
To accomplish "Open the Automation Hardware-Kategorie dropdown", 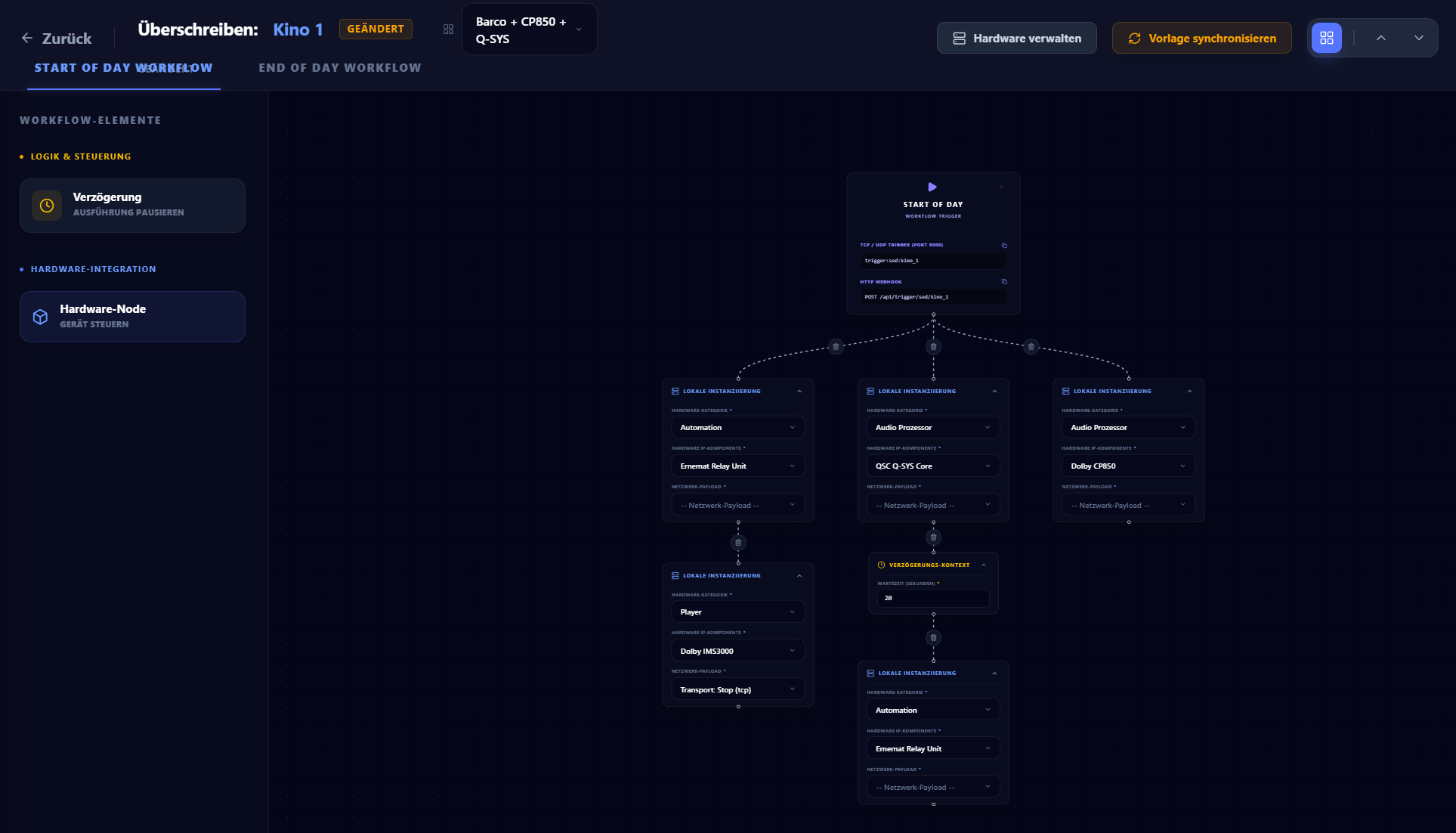I will point(737,427).
